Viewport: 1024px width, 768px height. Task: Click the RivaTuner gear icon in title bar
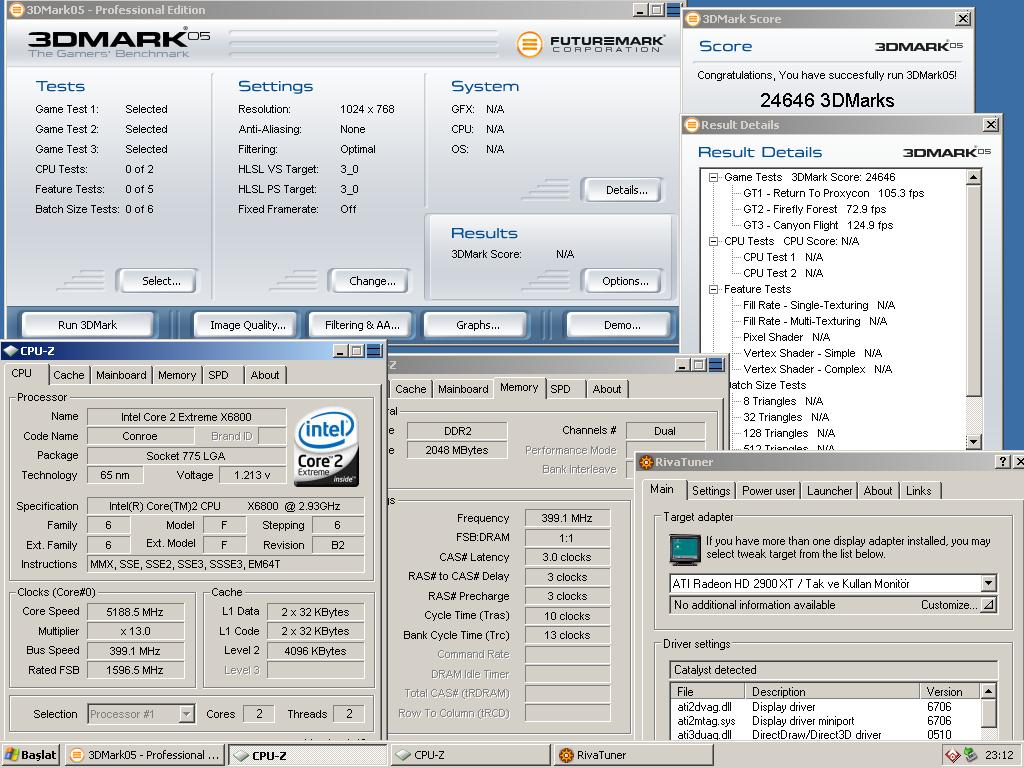[x=646, y=462]
